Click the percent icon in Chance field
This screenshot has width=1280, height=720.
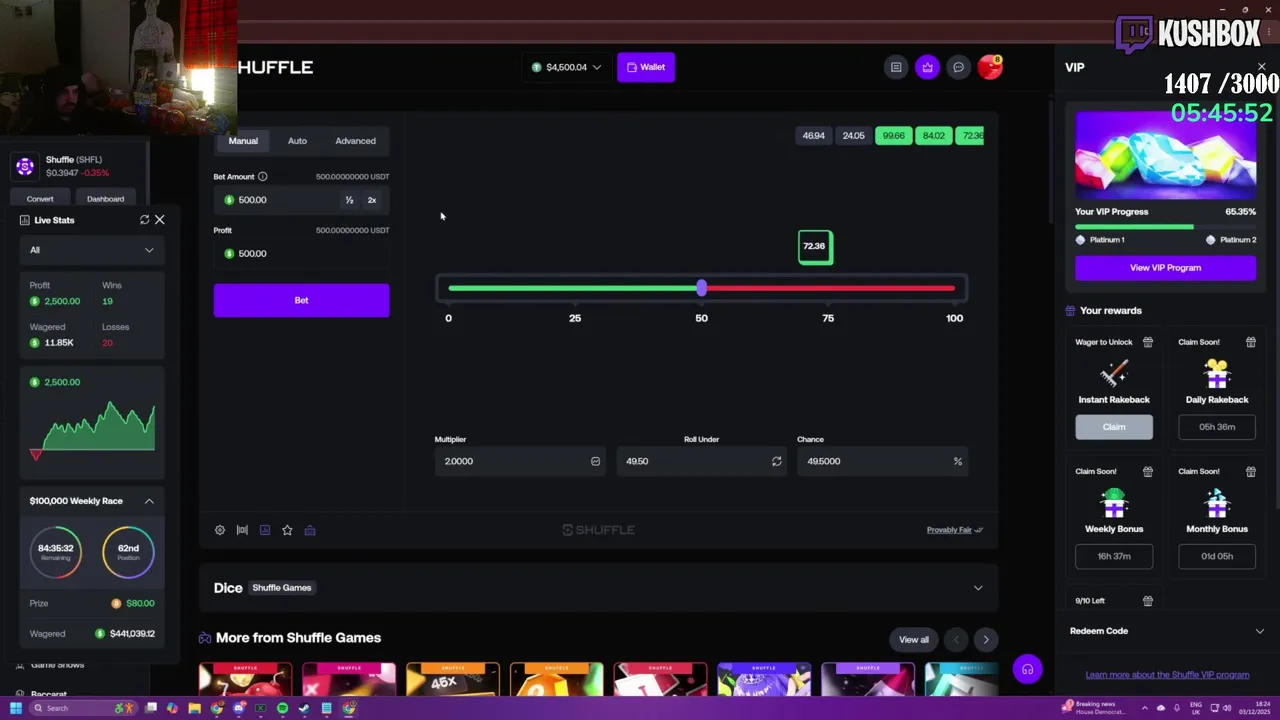pyautogui.click(x=957, y=461)
